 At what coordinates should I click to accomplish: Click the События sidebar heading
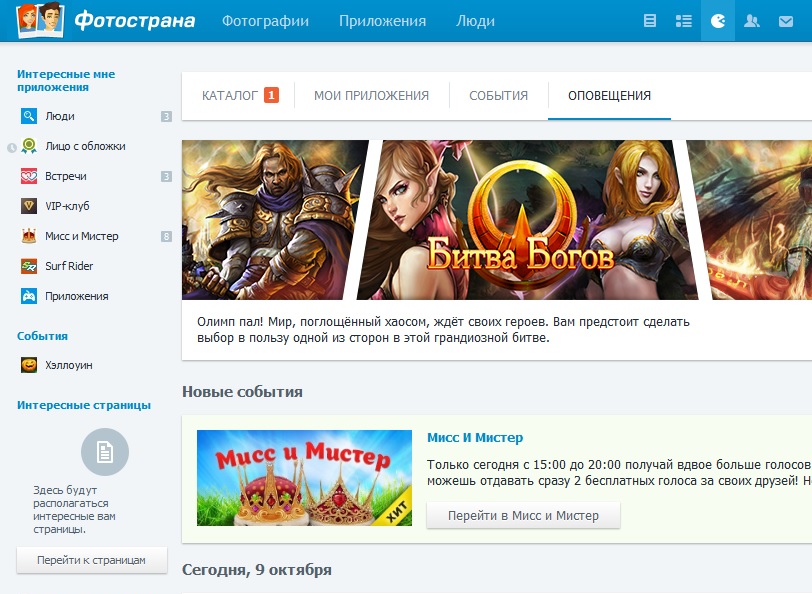[x=42, y=336]
